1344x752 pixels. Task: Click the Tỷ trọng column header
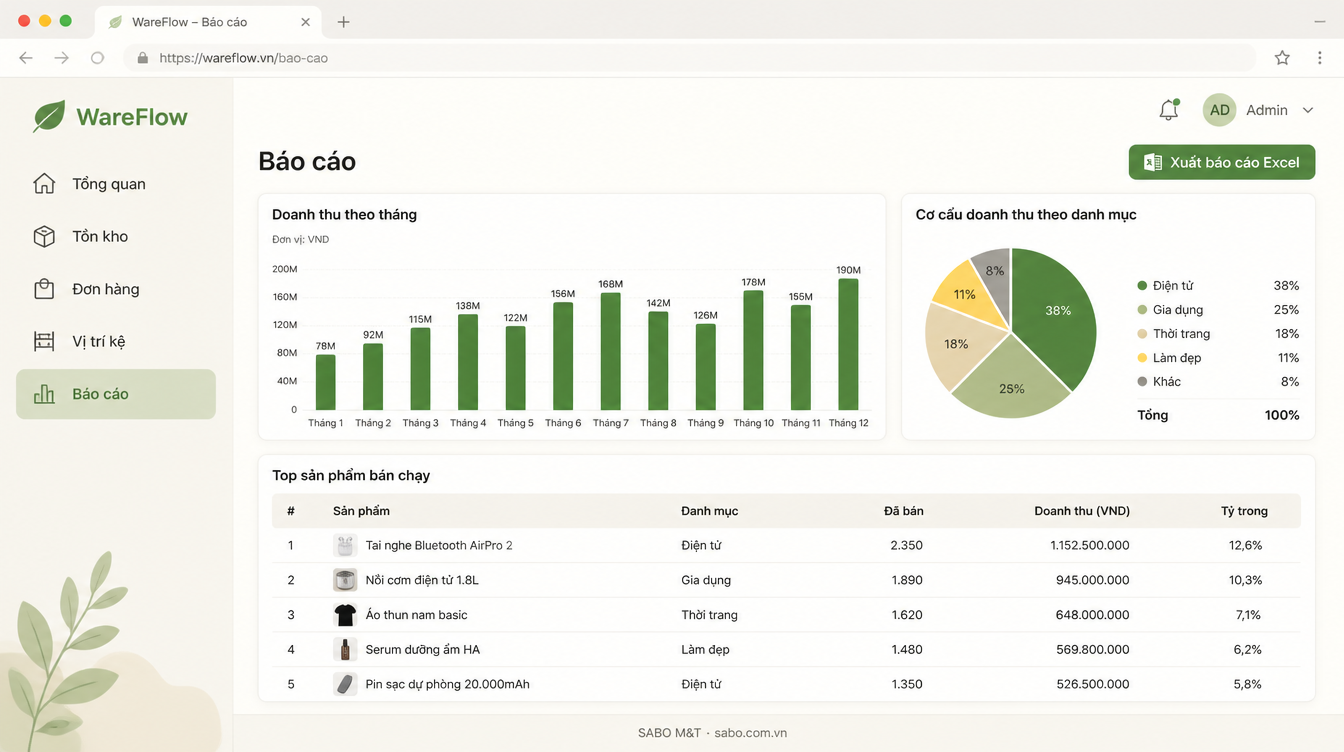point(1244,511)
